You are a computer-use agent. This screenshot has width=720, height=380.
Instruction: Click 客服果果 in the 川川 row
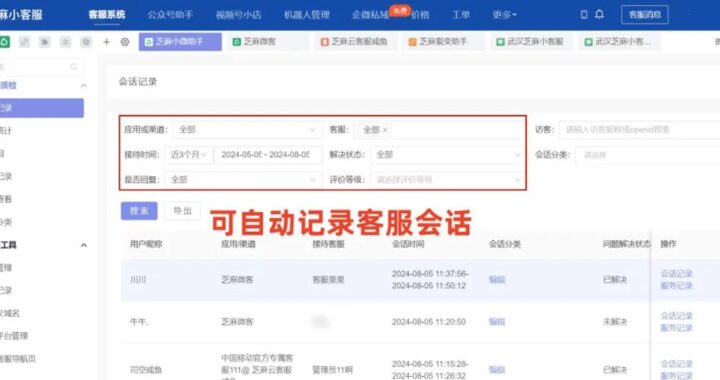pyautogui.click(x=328, y=279)
